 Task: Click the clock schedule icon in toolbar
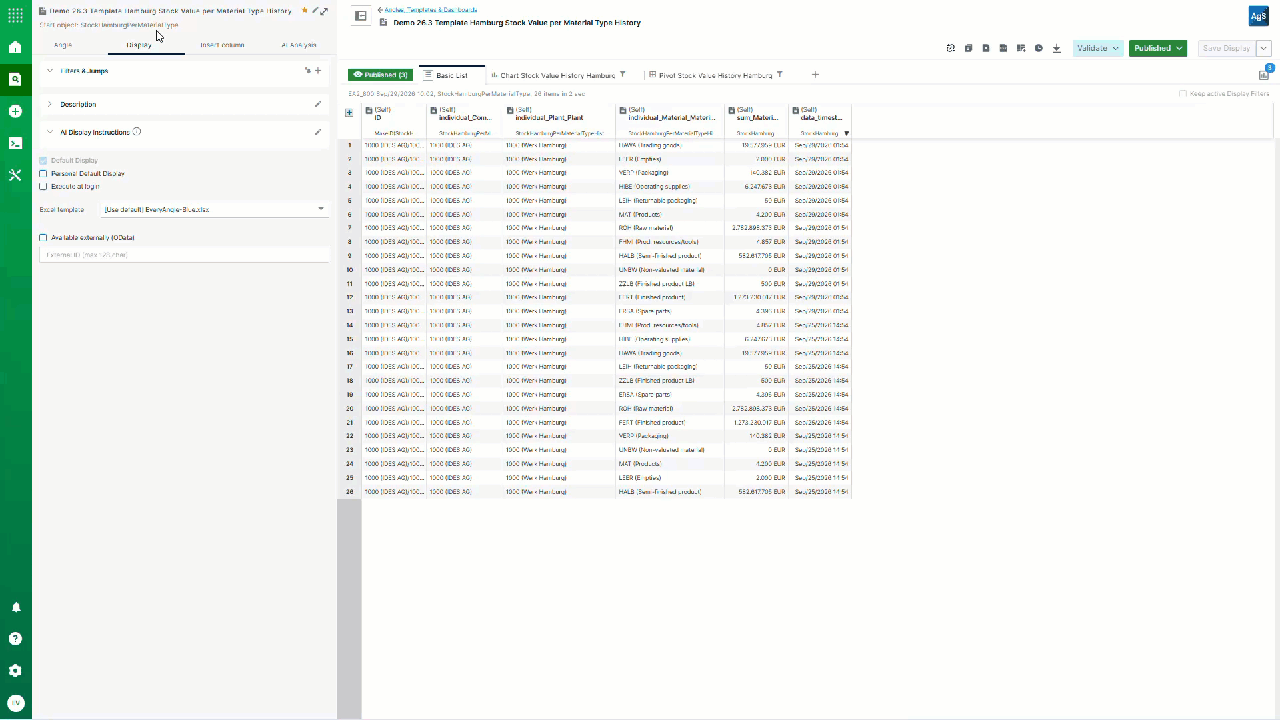(x=1039, y=48)
